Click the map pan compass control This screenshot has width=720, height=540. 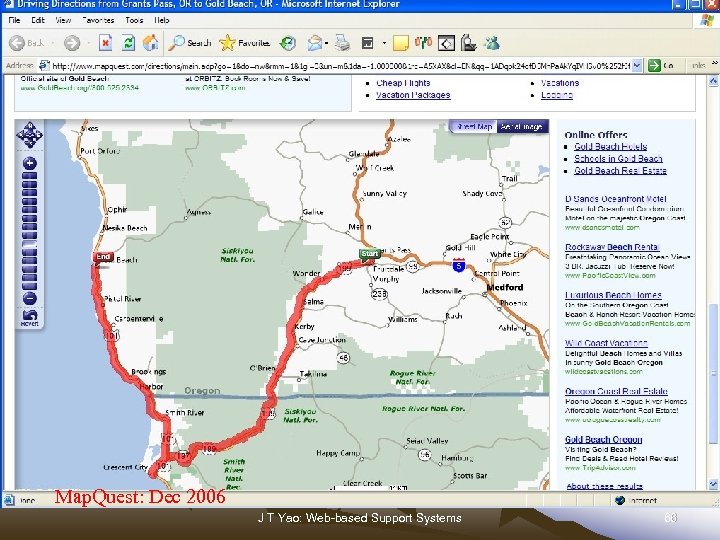29,135
